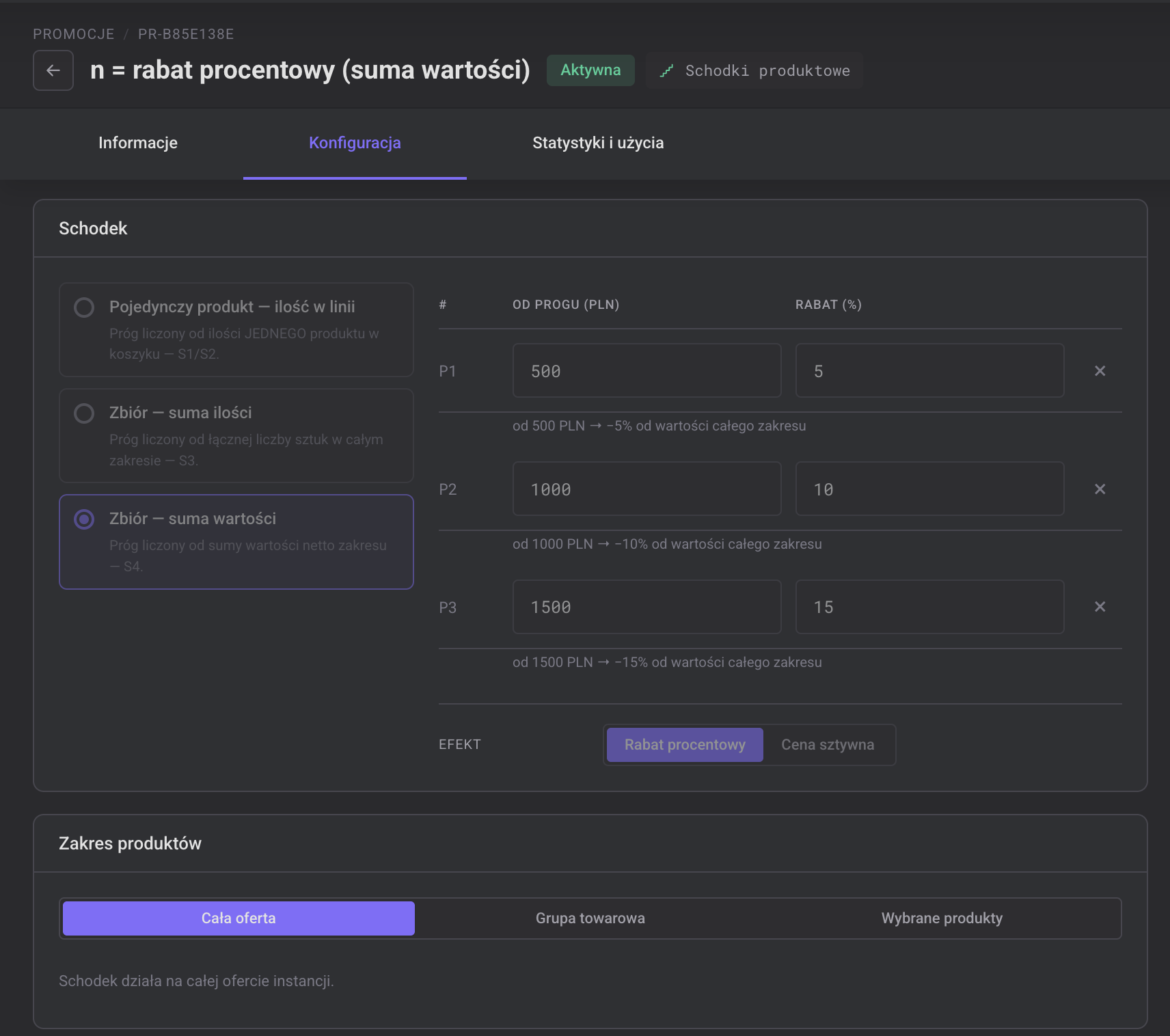Select Pojedynczy produkt – ilość w linii
This screenshot has height=1036, width=1170.
[236, 329]
